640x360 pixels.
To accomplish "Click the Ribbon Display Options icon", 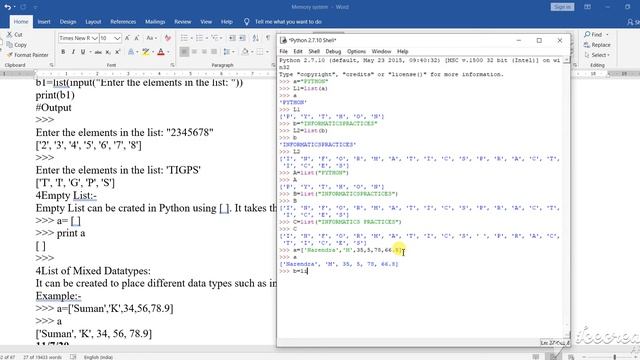I will tap(587, 7).
